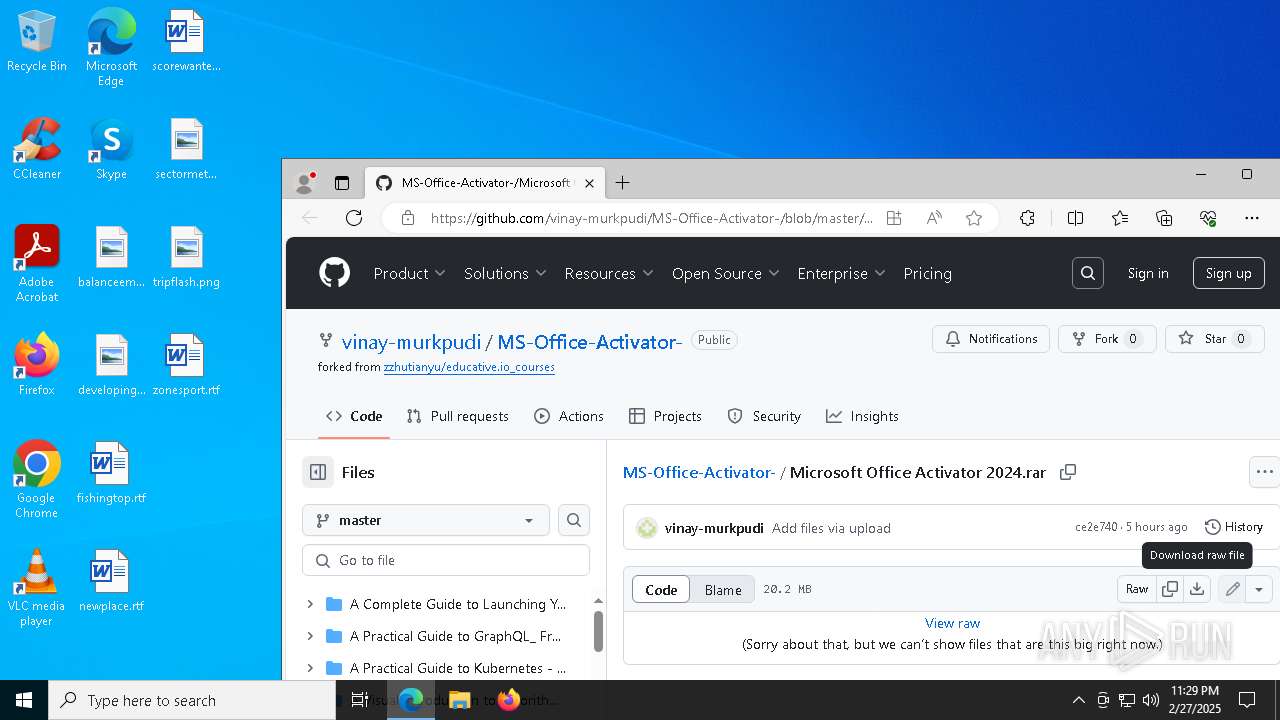Click the Pricing nav link
This screenshot has width=1280, height=720.
[927, 273]
